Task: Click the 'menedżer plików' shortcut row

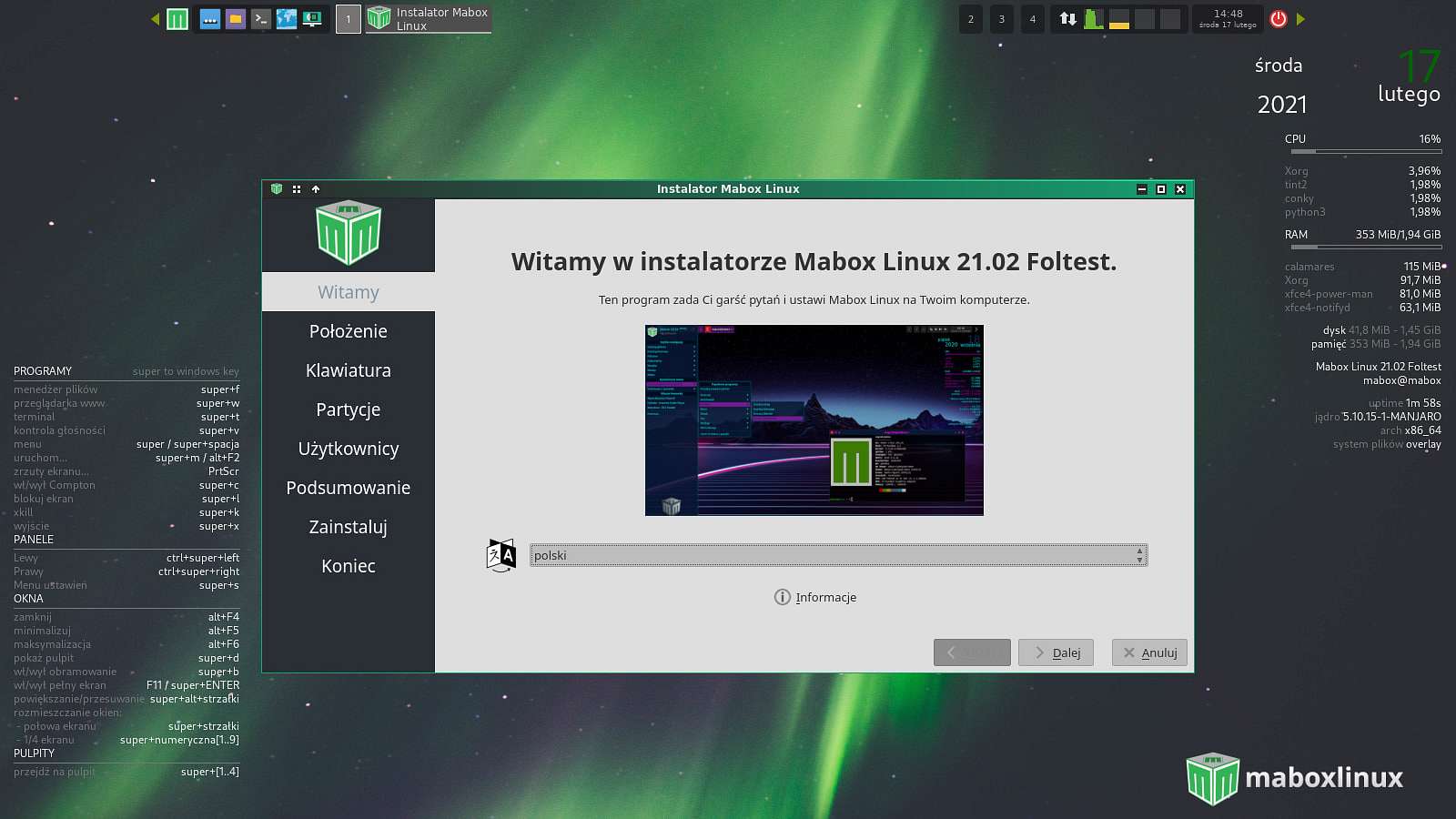Action: (x=126, y=389)
